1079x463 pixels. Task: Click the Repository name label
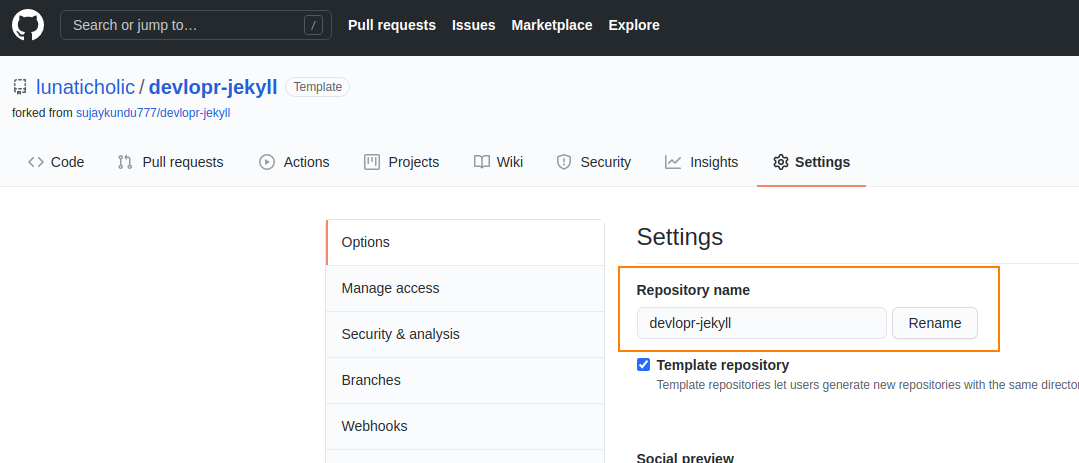693,290
